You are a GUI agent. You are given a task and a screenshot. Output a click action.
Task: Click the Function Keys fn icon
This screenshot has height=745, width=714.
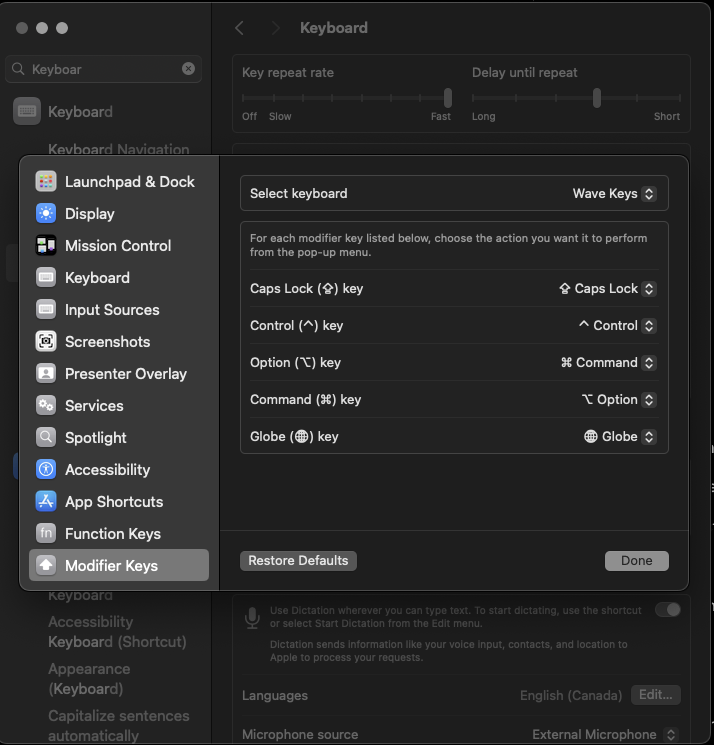click(x=46, y=533)
